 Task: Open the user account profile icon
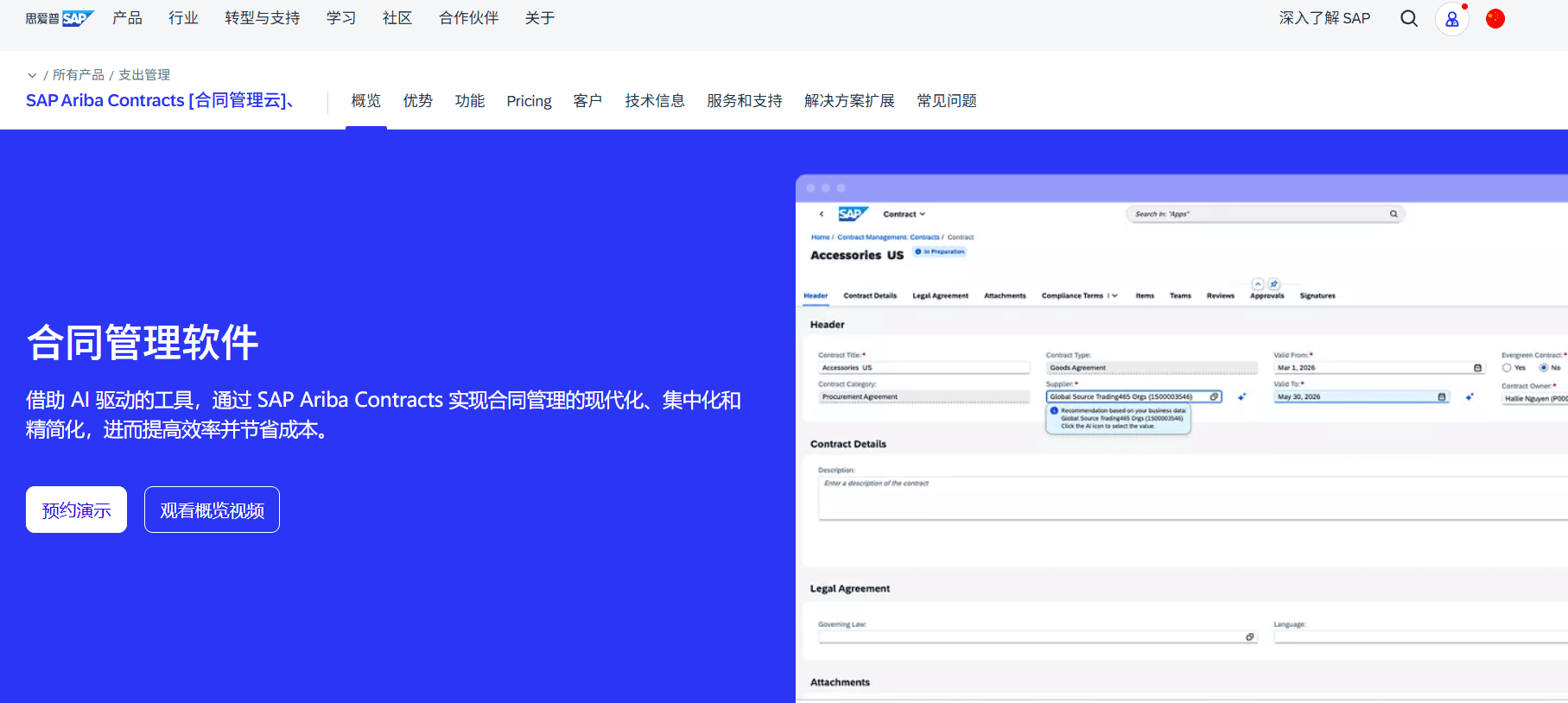click(x=1452, y=18)
